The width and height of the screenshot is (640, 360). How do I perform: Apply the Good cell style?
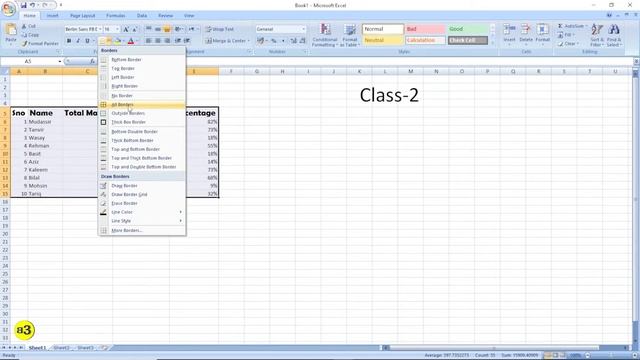pyautogui.click(x=468, y=29)
